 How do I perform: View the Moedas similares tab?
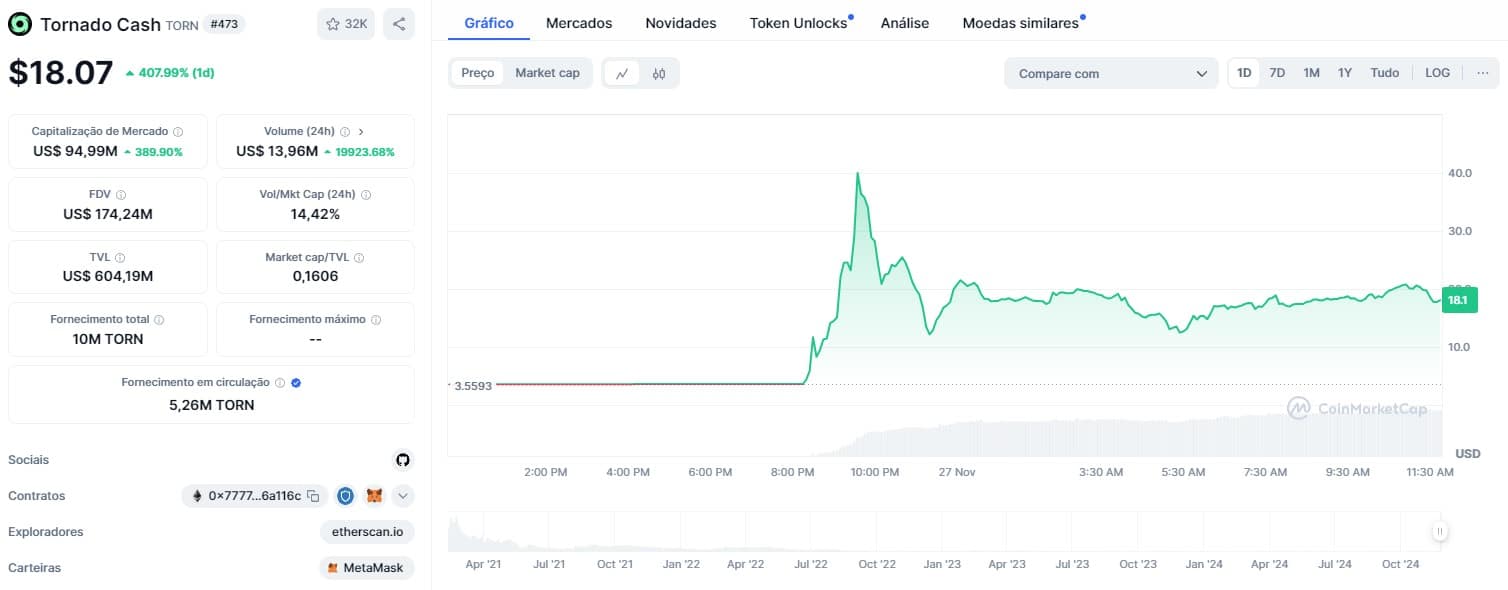pyautogui.click(x=1021, y=22)
